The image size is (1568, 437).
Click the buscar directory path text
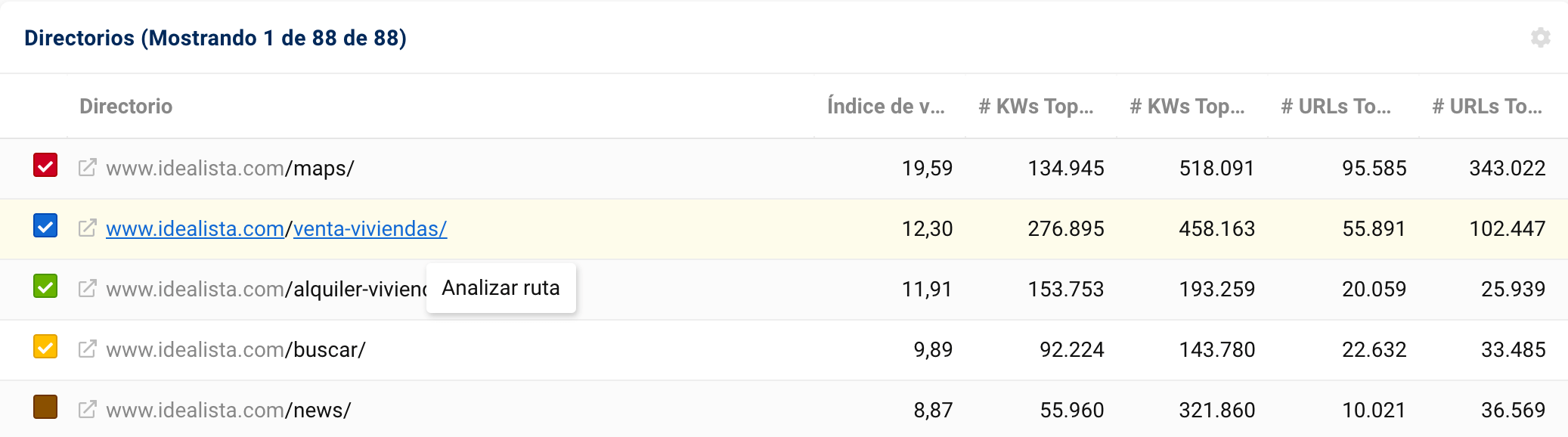click(329, 349)
